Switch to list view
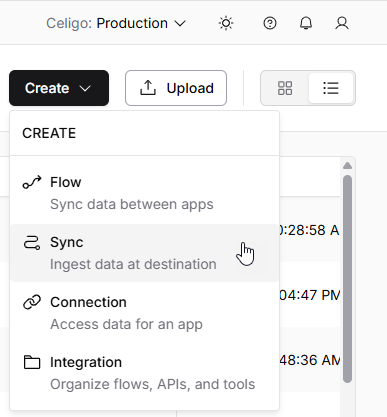This screenshot has height=417, width=387. 331,88
